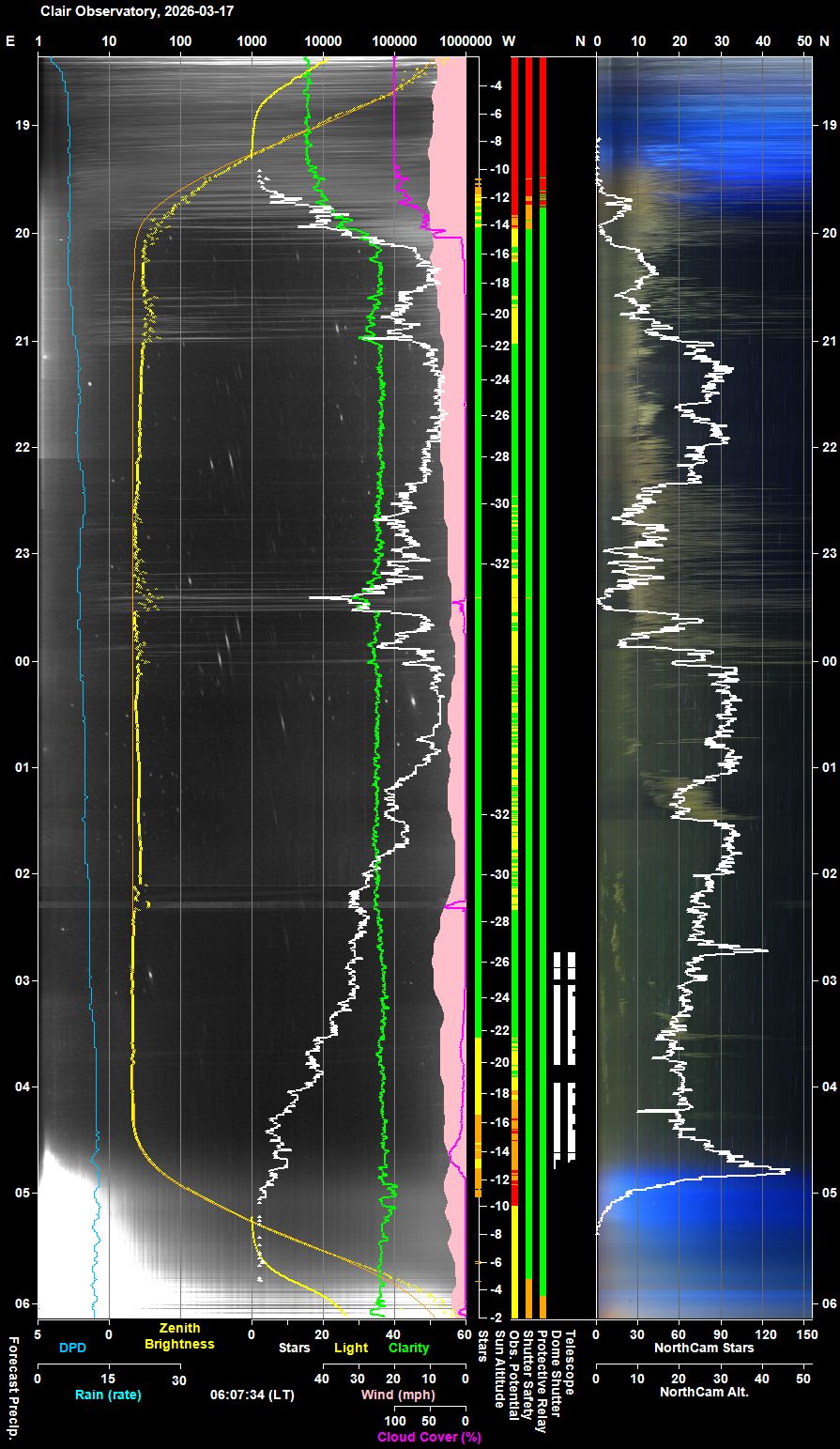Click the vertical "Forecast Precip." label

point(13,1386)
